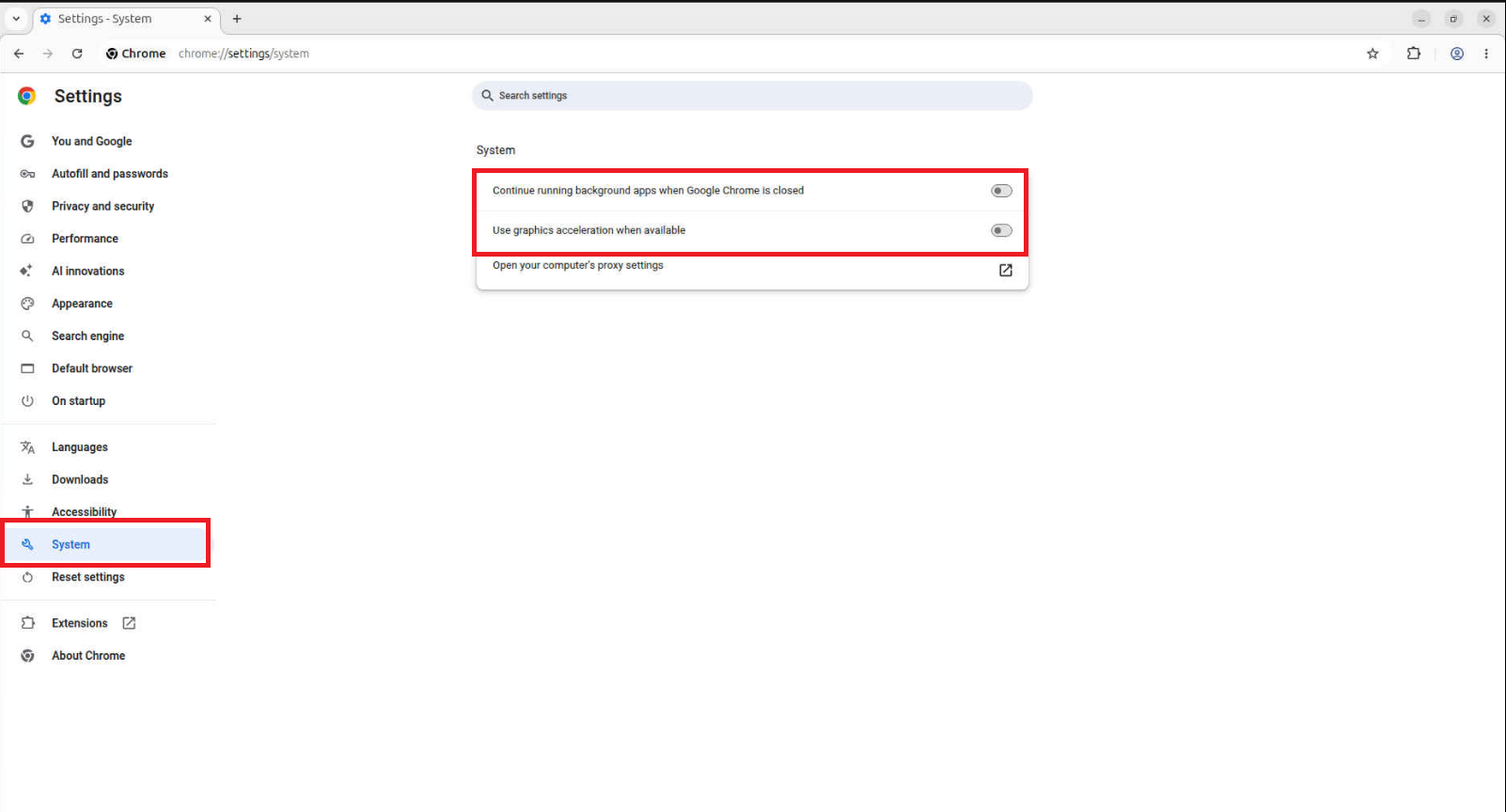Click the Chrome site info chip
This screenshot has width=1506, height=812.
(135, 54)
